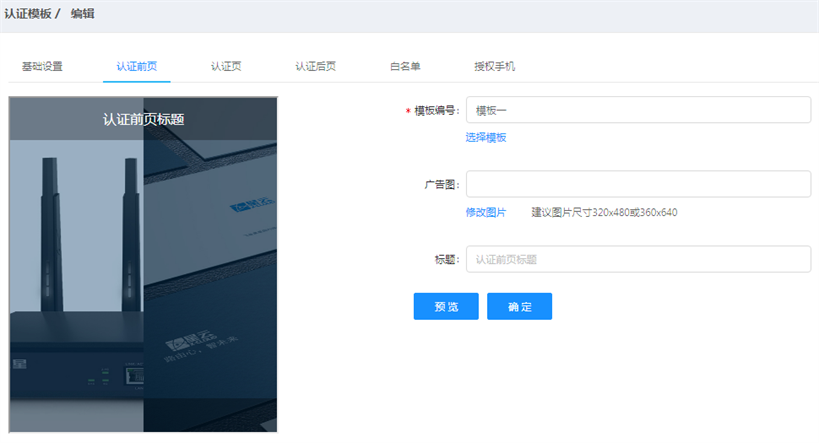Click the 选择模板 link
The height and width of the screenshot is (443, 819).
[x=486, y=137]
